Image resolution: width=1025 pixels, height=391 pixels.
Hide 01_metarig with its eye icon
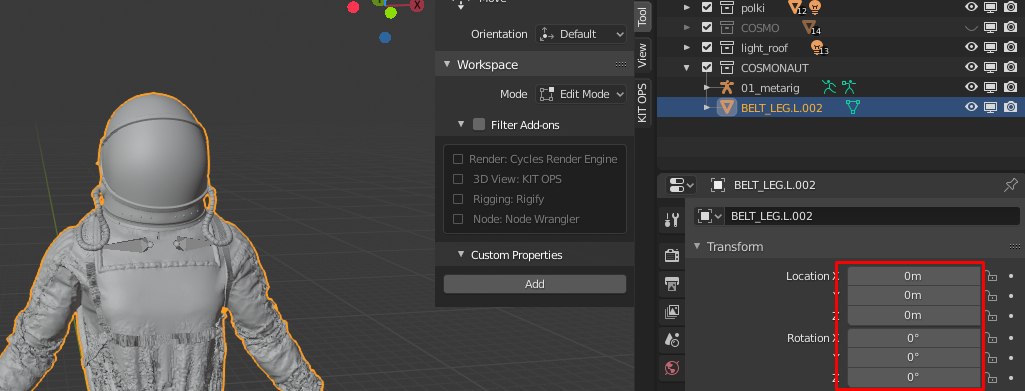(x=971, y=87)
